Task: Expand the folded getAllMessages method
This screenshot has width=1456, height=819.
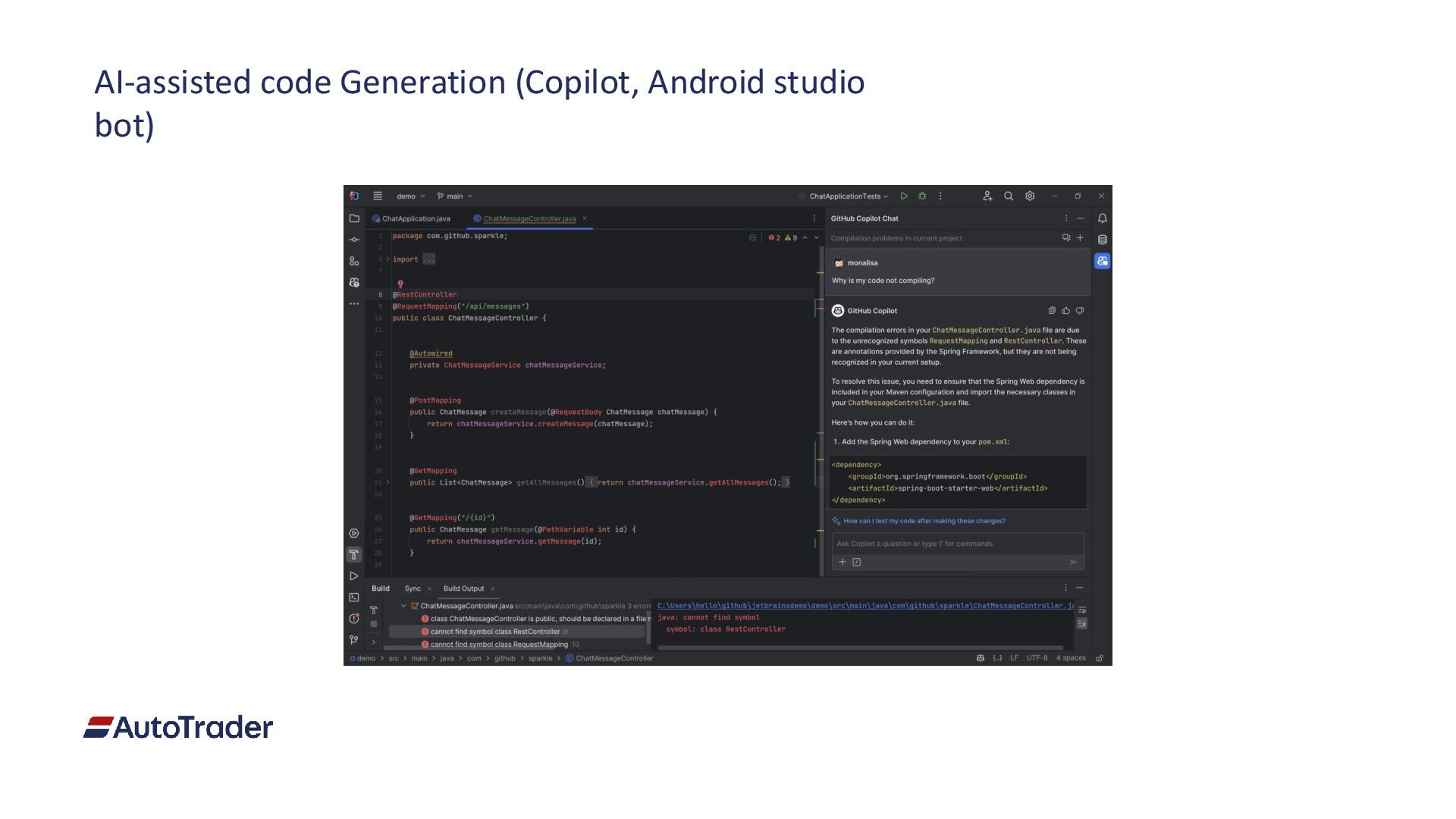Action: pos(388,482)
